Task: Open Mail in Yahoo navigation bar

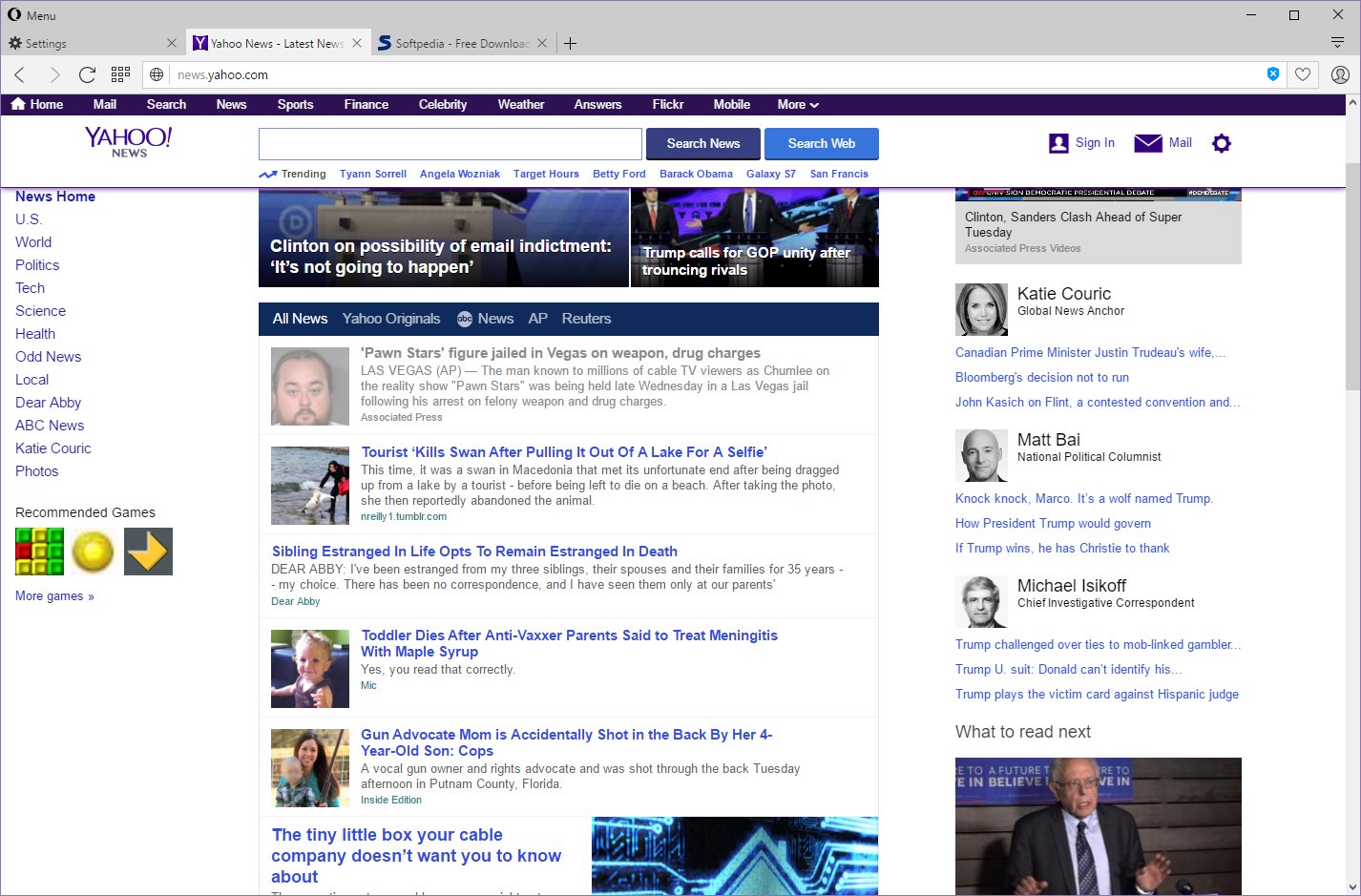Action: click(105, 104)
